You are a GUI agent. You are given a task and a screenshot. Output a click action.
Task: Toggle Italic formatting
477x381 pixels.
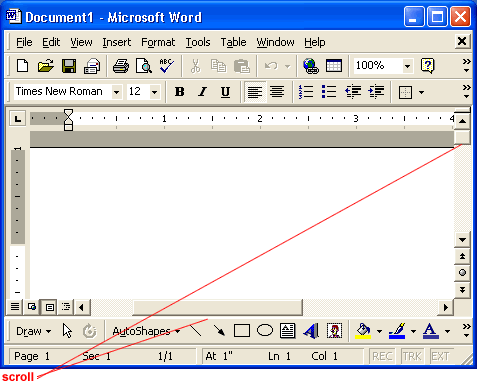click(x=202, y=92)
